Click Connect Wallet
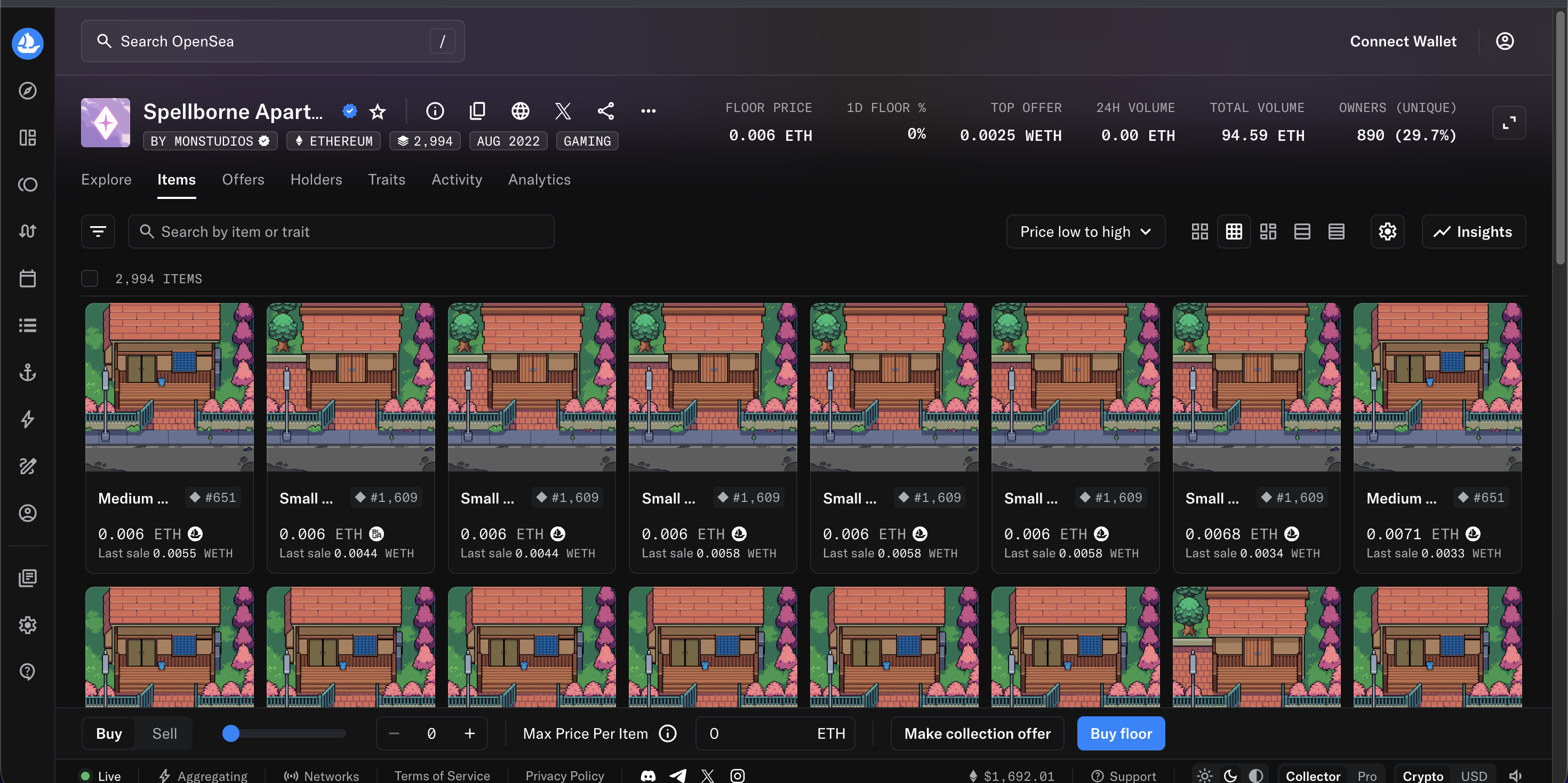Screen dimensions: 1568x783 pos(1403,41)
